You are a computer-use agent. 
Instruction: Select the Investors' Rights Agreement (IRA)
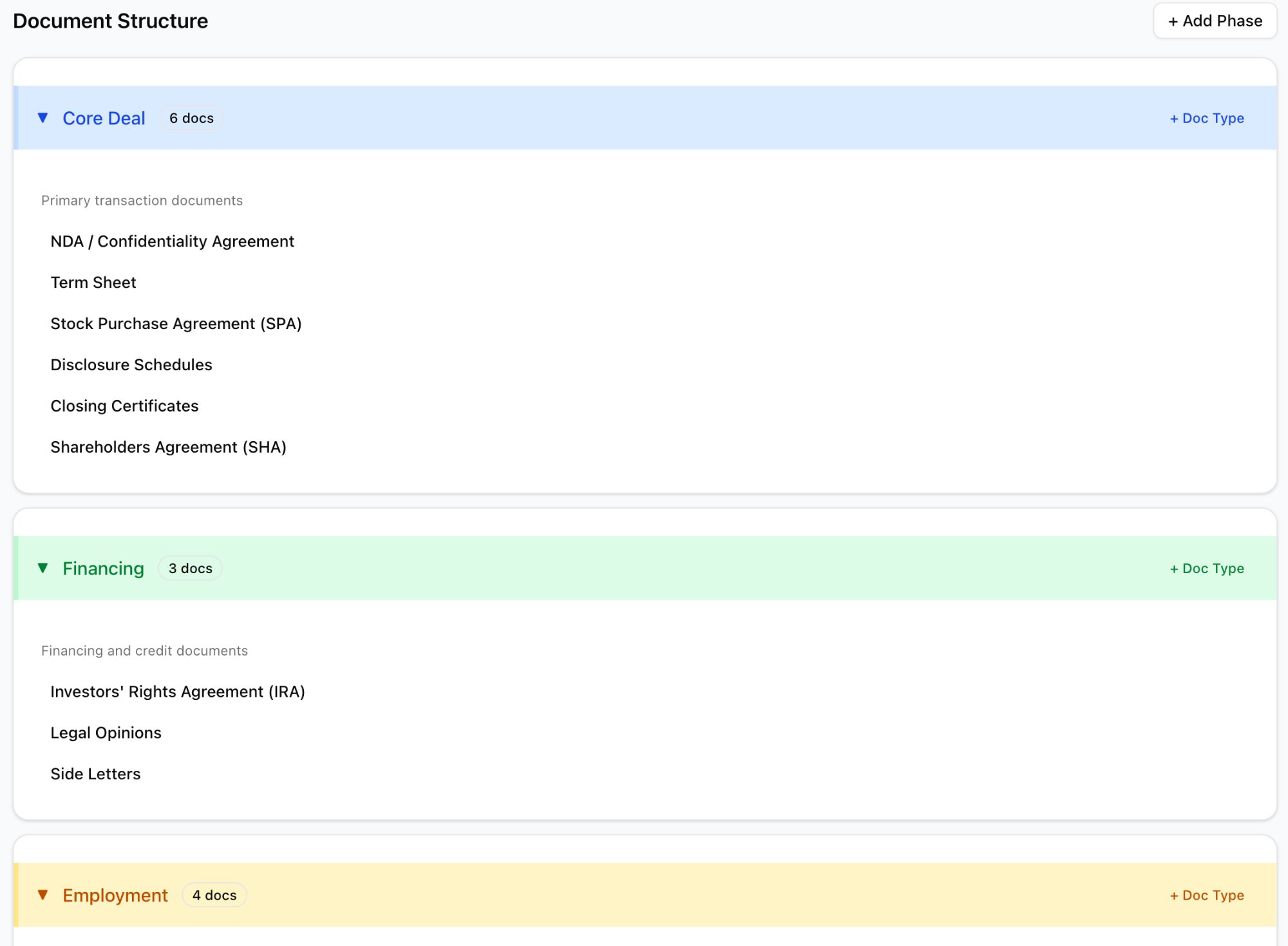coord(178,691)
